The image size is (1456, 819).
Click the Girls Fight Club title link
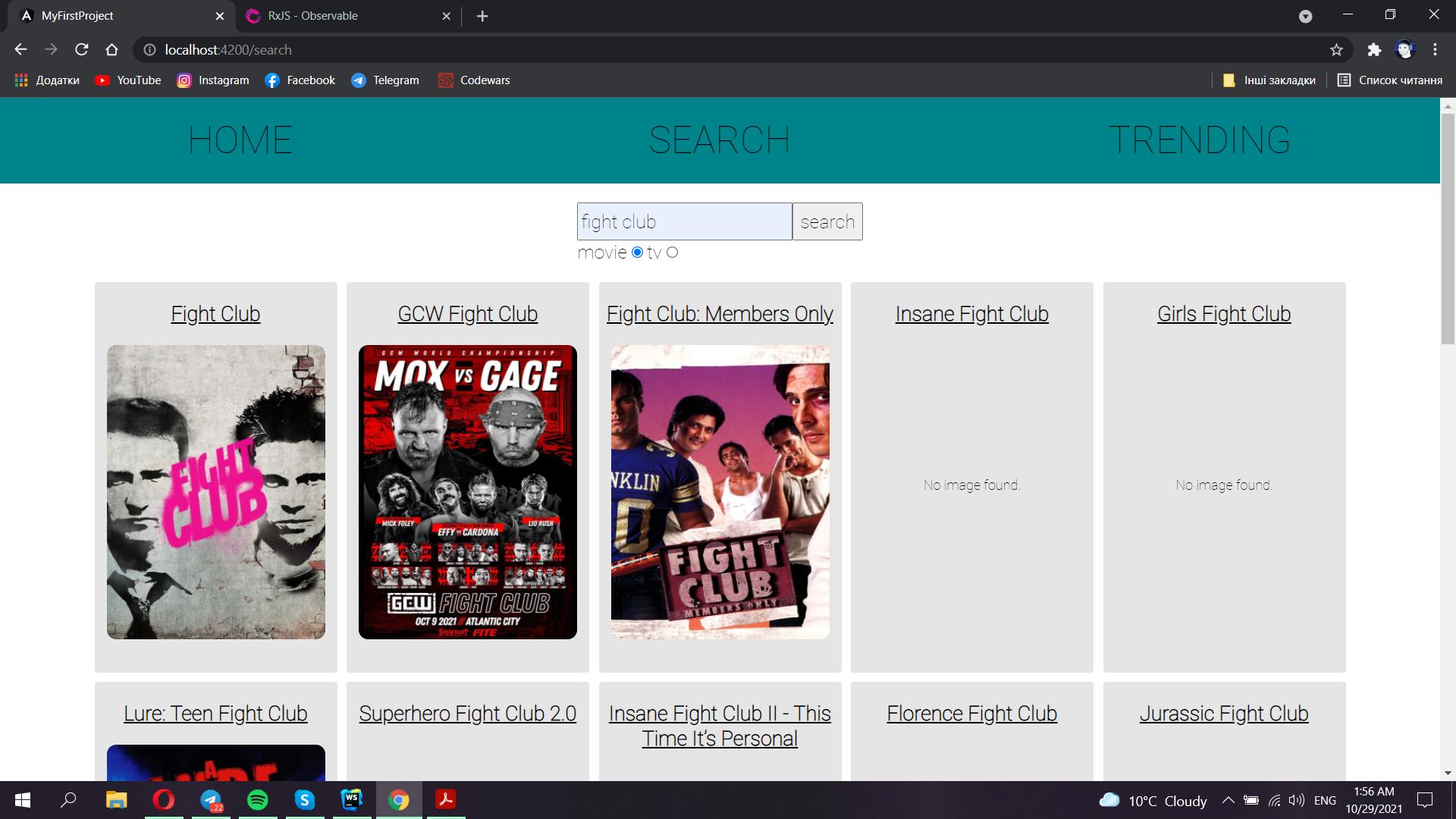(1223, 314)
